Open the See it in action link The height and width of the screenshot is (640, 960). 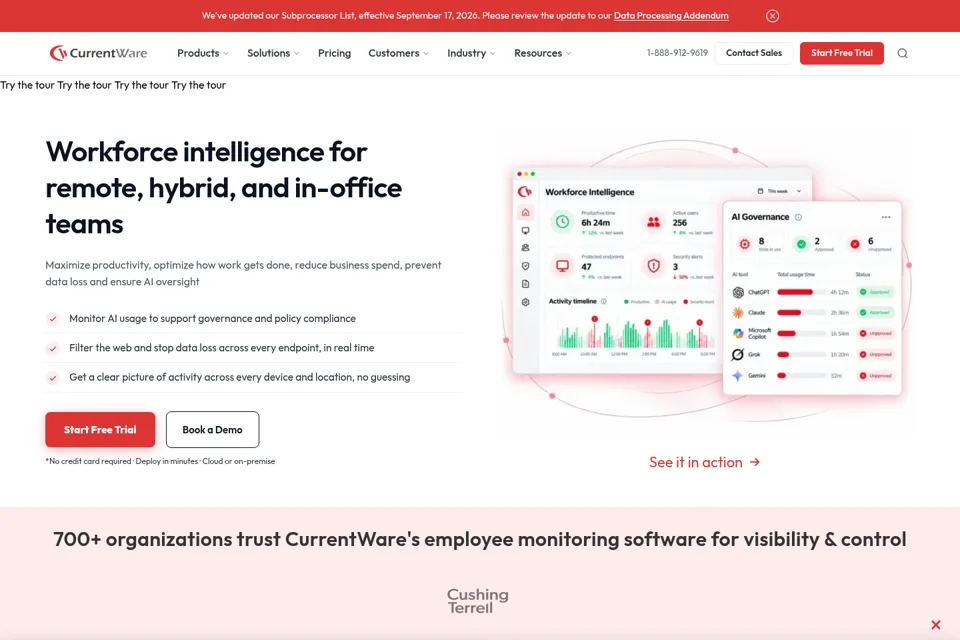pos(704,462)
